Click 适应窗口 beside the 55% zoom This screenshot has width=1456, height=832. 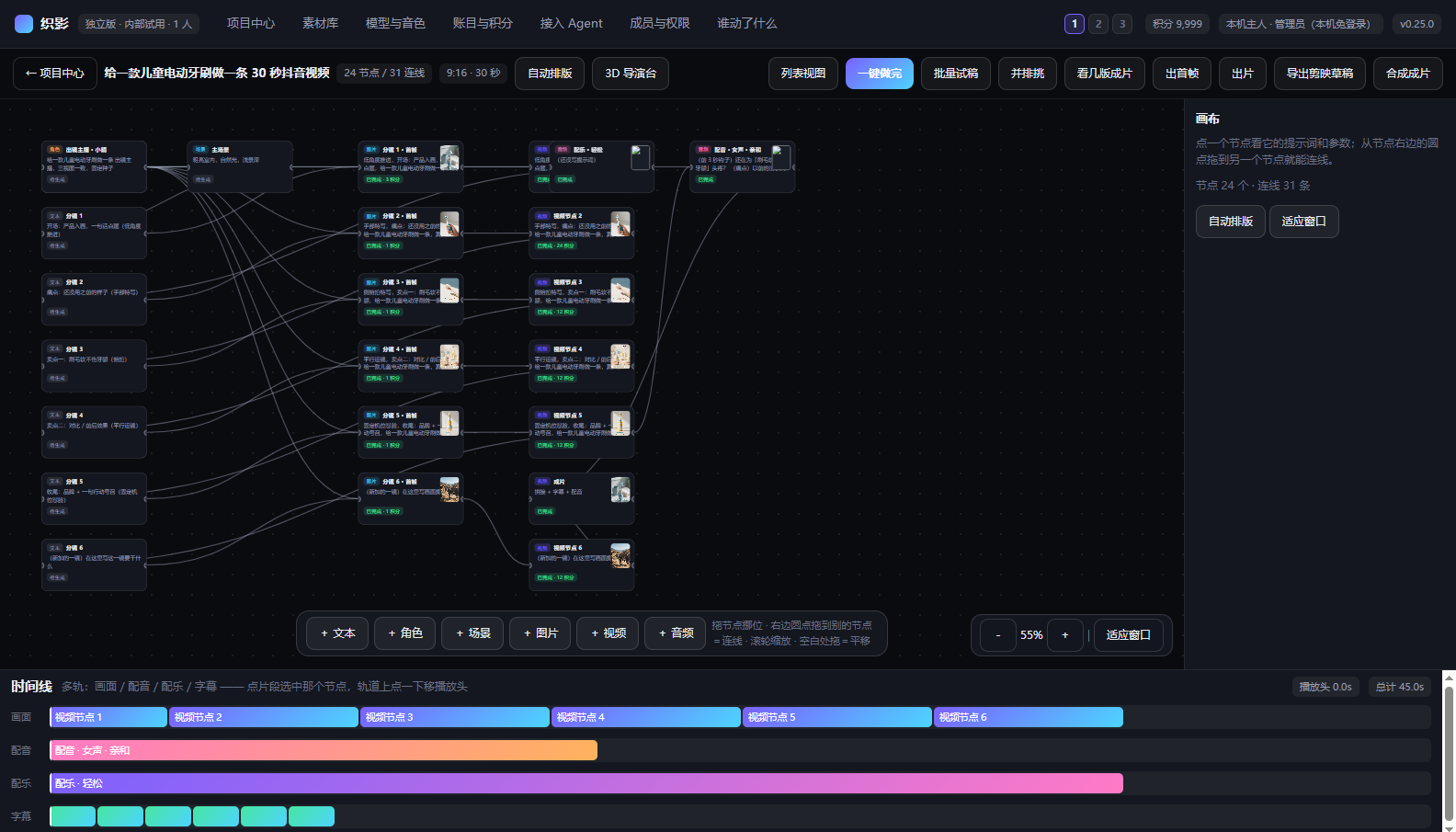click(1129, 635)
